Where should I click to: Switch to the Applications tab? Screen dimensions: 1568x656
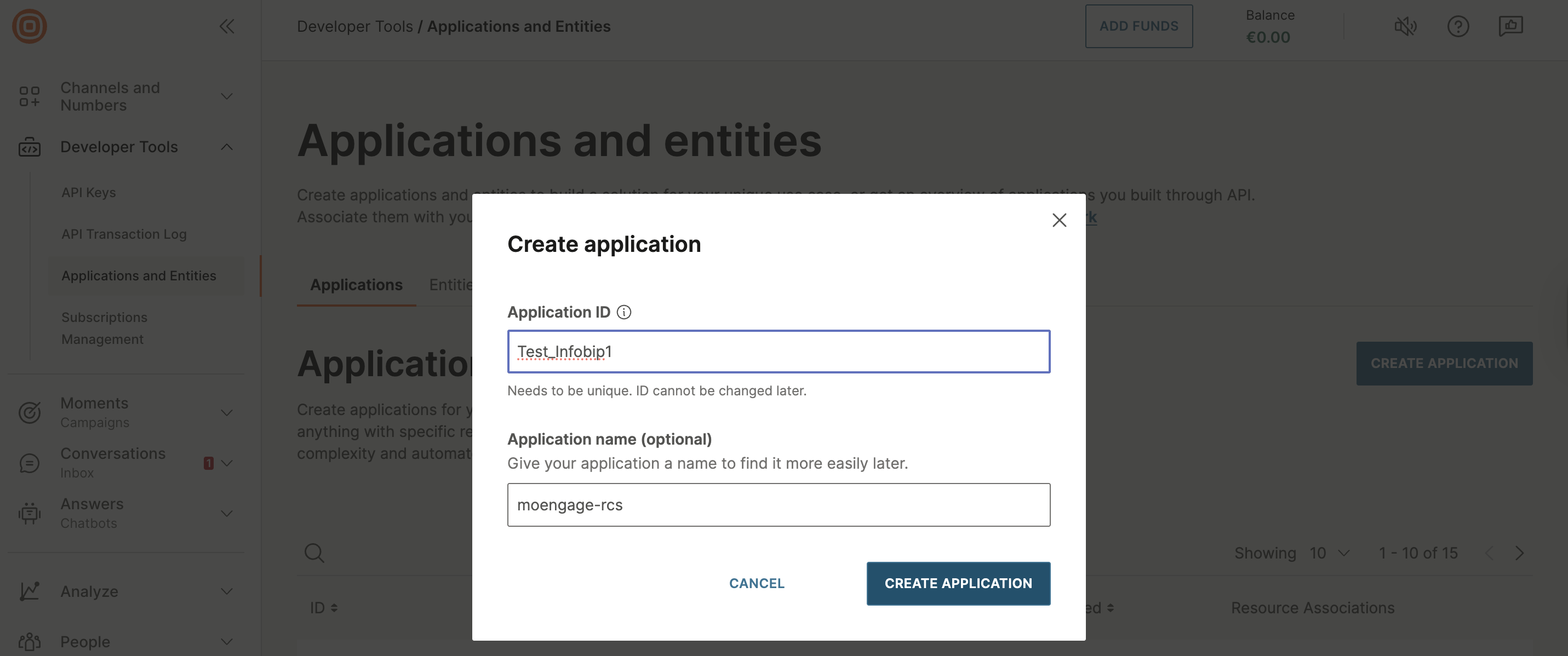356,285
